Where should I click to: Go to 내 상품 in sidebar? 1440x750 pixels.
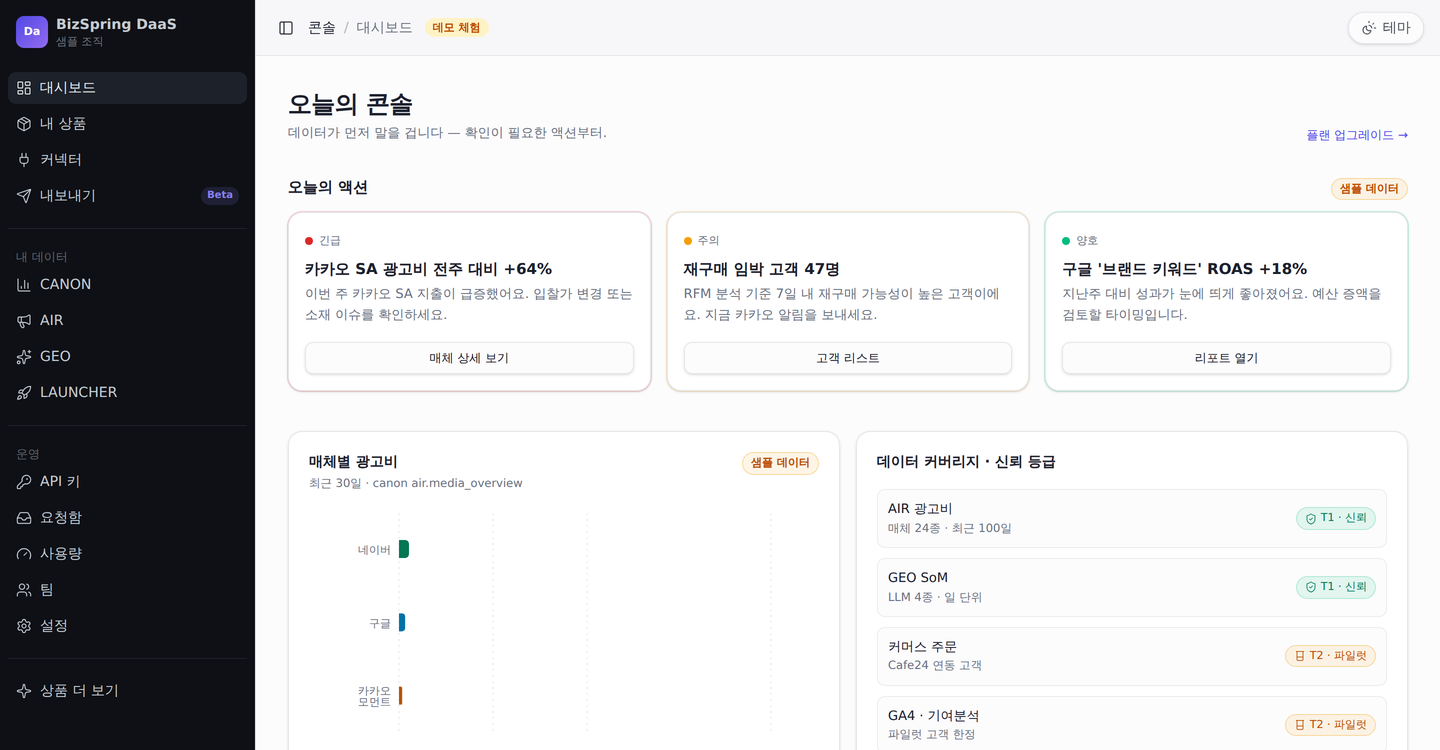tap(127, 124)
